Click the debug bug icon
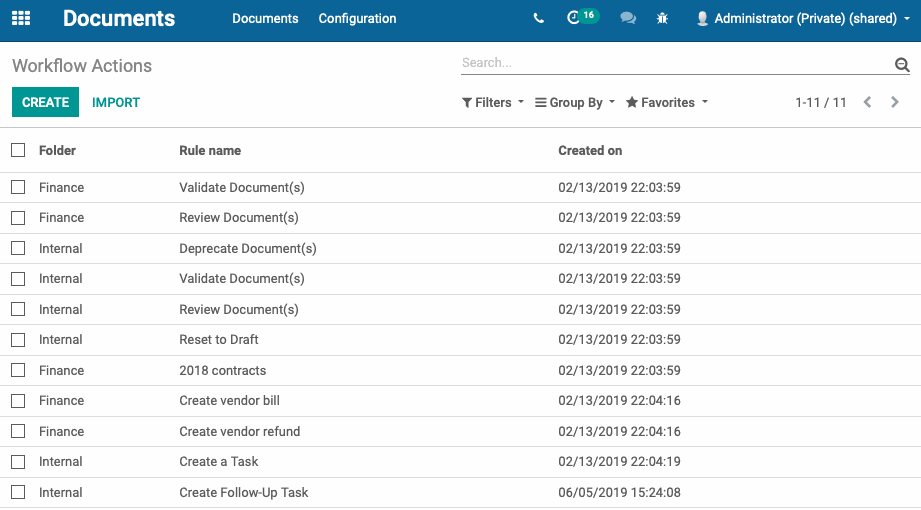Screen dimensions: 921x510 662,18
